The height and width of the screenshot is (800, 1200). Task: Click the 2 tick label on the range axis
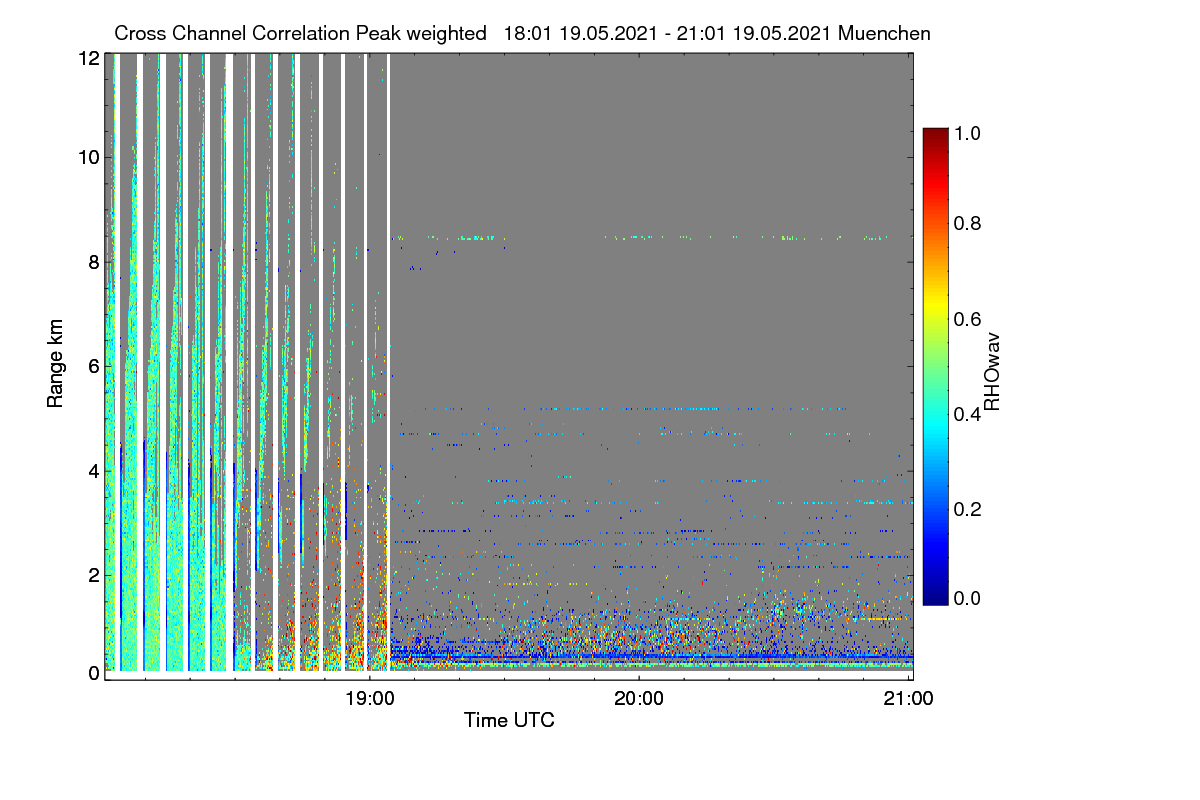click(93, 575)
